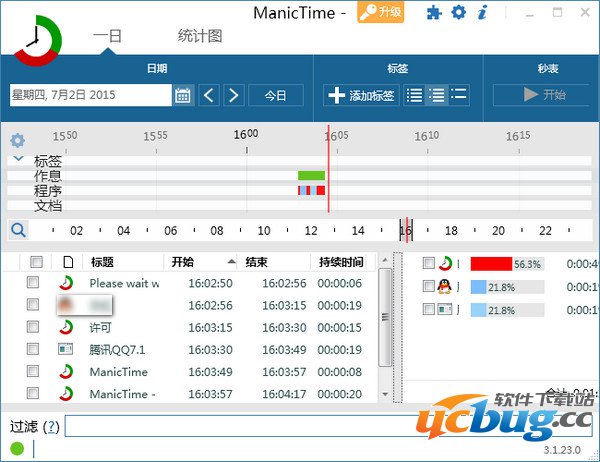Click the 许可 row title
The image size is (600, 462).
pyautogui.click(x=101, y=328)
